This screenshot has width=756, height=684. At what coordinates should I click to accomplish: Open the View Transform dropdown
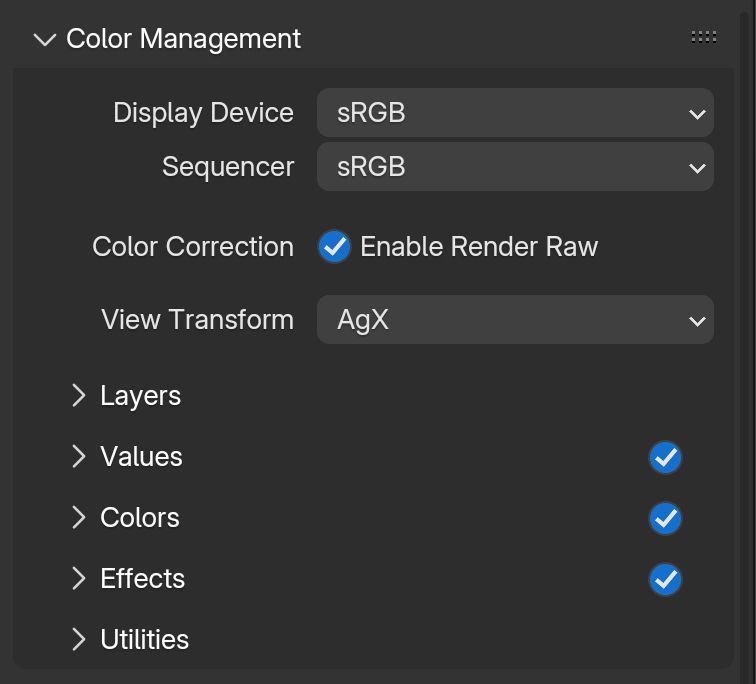coord(515,320)
